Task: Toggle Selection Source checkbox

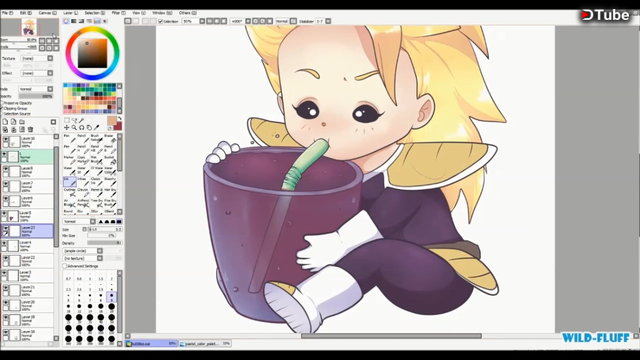Action: click(x=2, y=114)
